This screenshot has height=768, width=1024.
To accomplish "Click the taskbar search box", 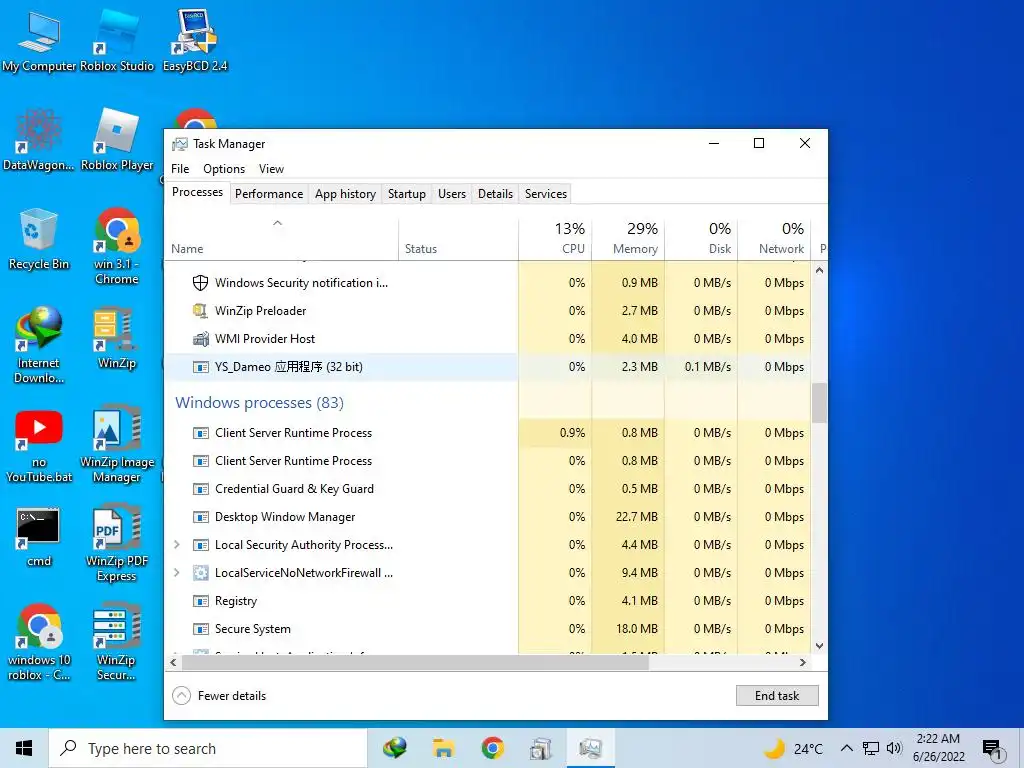I will [208, 748].
